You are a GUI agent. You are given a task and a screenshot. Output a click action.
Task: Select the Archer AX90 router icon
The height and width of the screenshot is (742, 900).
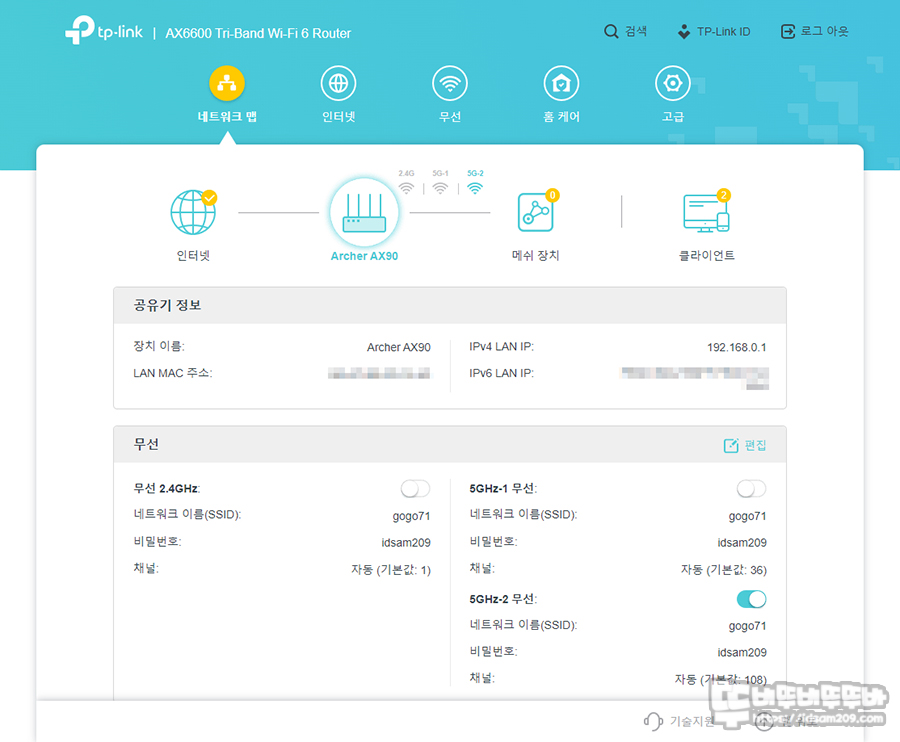click(364, 212)
